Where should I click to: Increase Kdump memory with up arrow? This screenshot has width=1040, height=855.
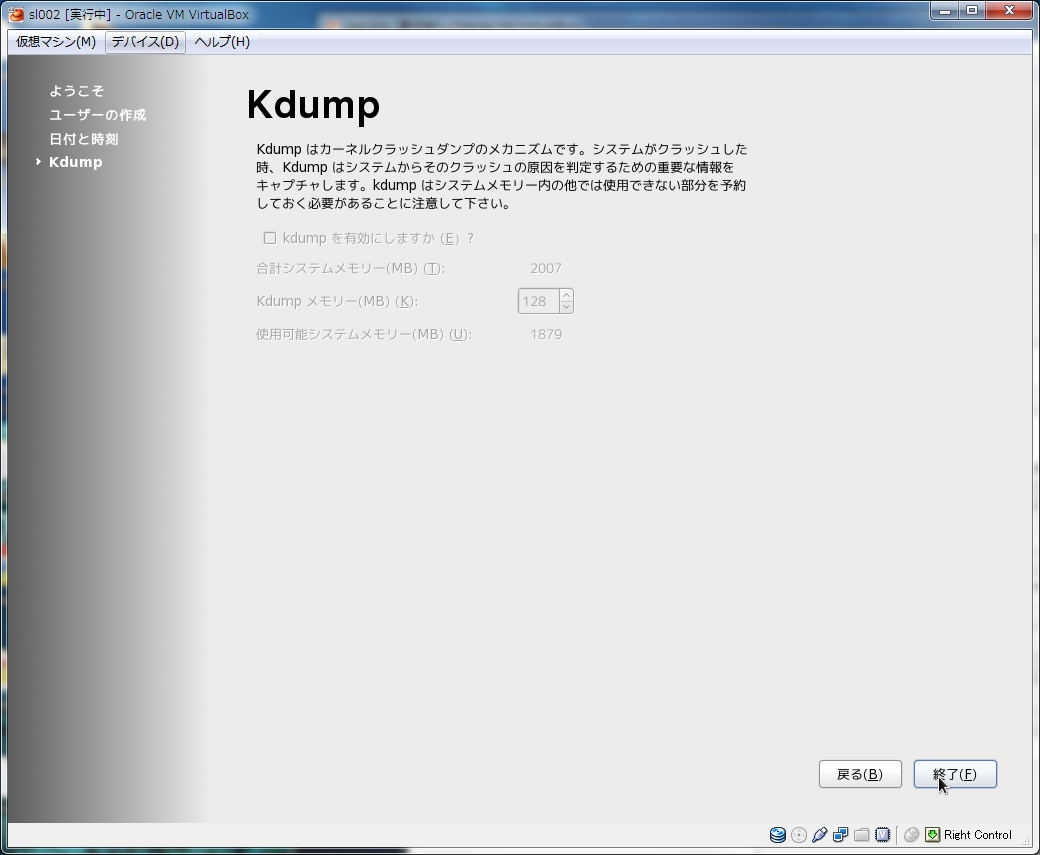[566, 295]
